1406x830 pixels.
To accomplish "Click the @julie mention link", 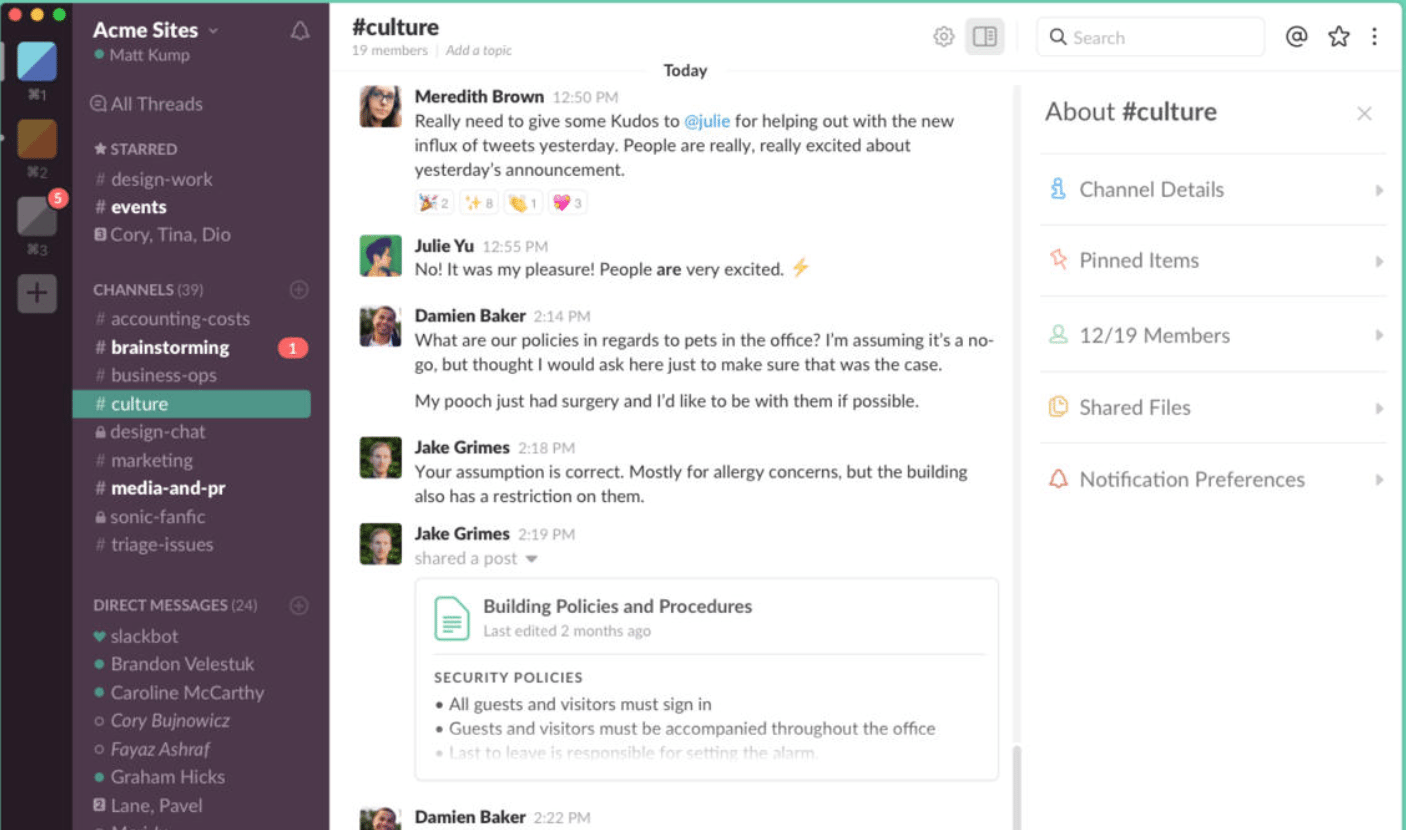I will coord(707,121).
